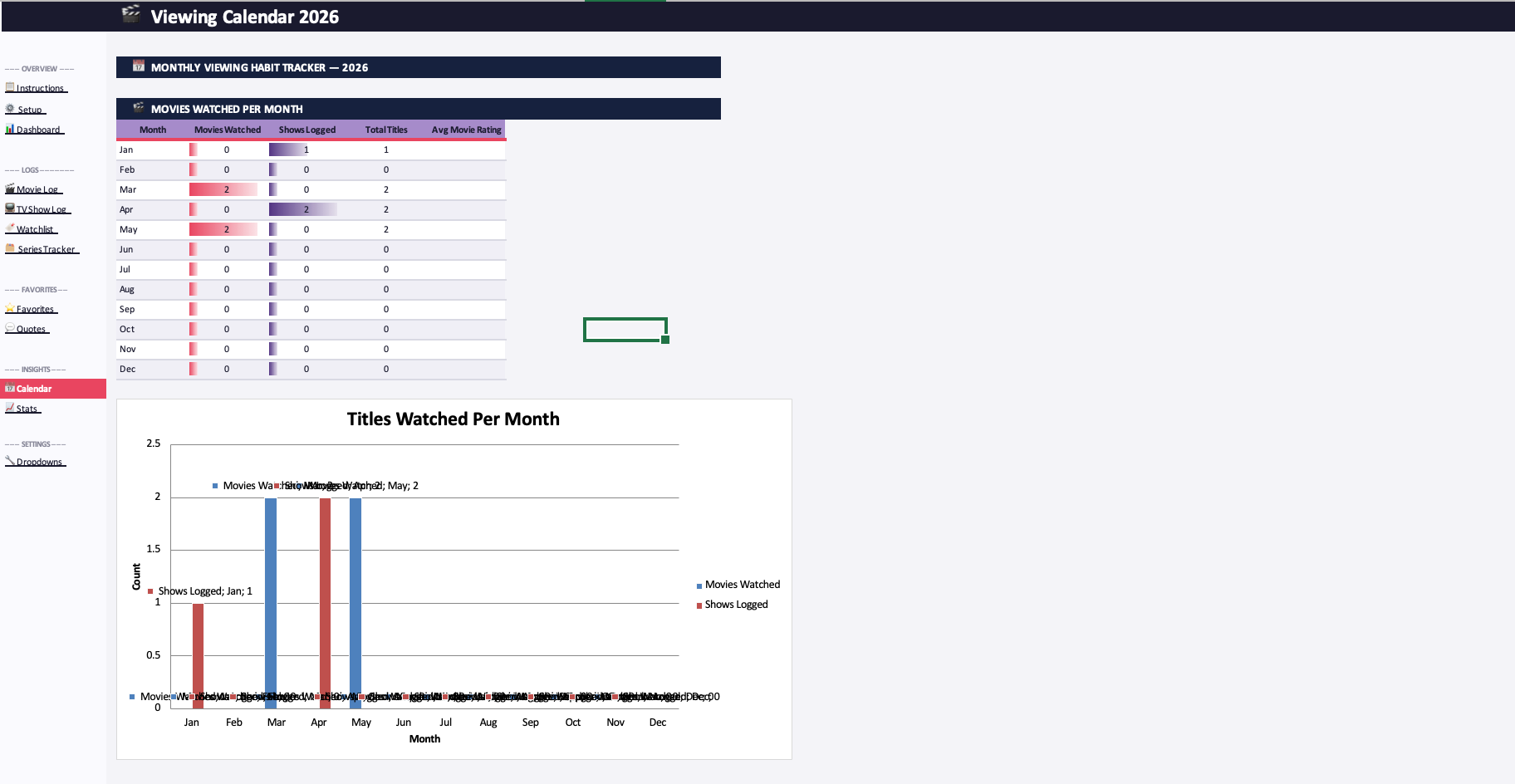Click Apr Shows Logged data bar cell
The height and width of the screenshot is (784, 1515).
pyautogui.click(x=307, y=209)
